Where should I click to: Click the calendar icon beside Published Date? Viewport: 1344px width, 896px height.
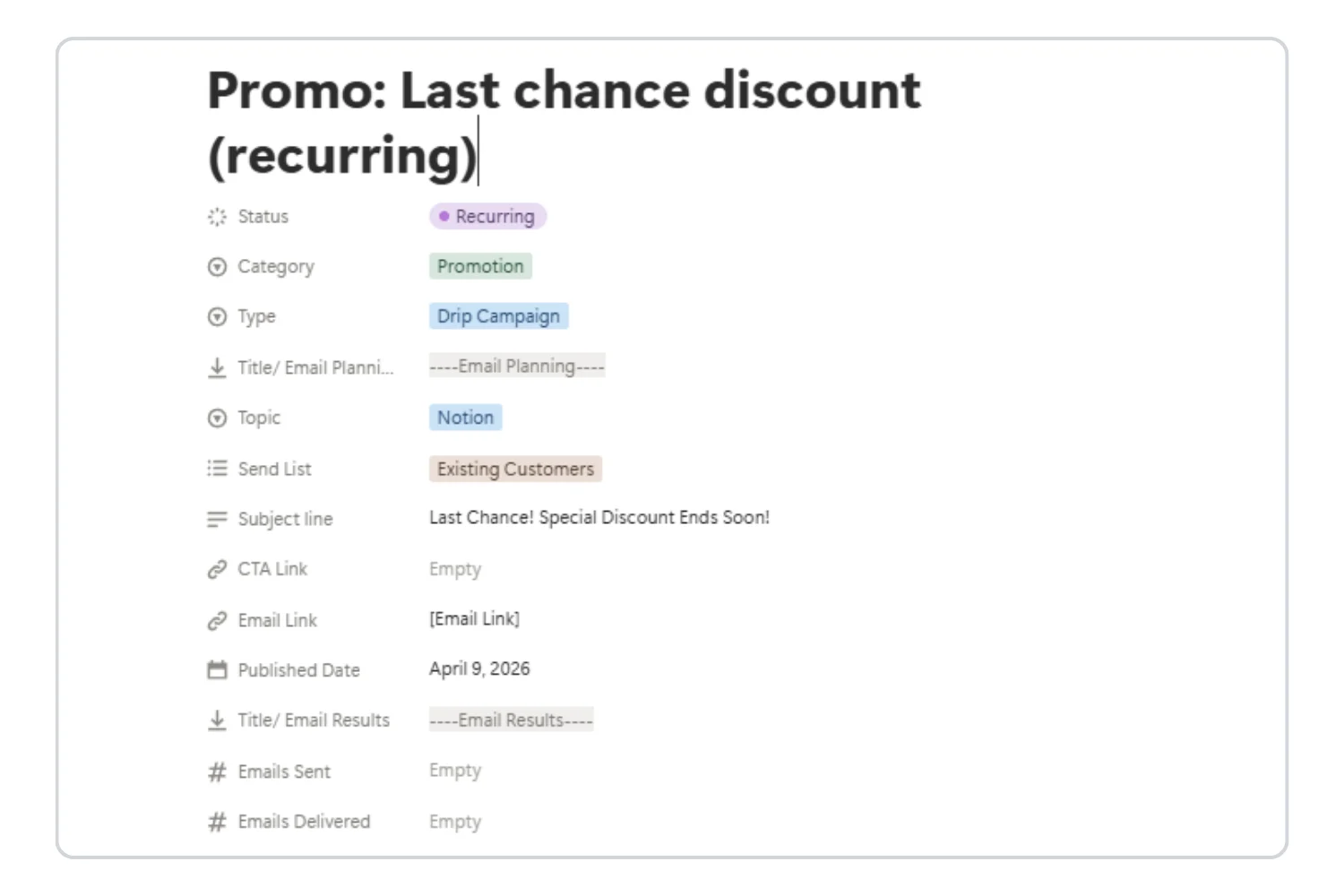[215, 669]
